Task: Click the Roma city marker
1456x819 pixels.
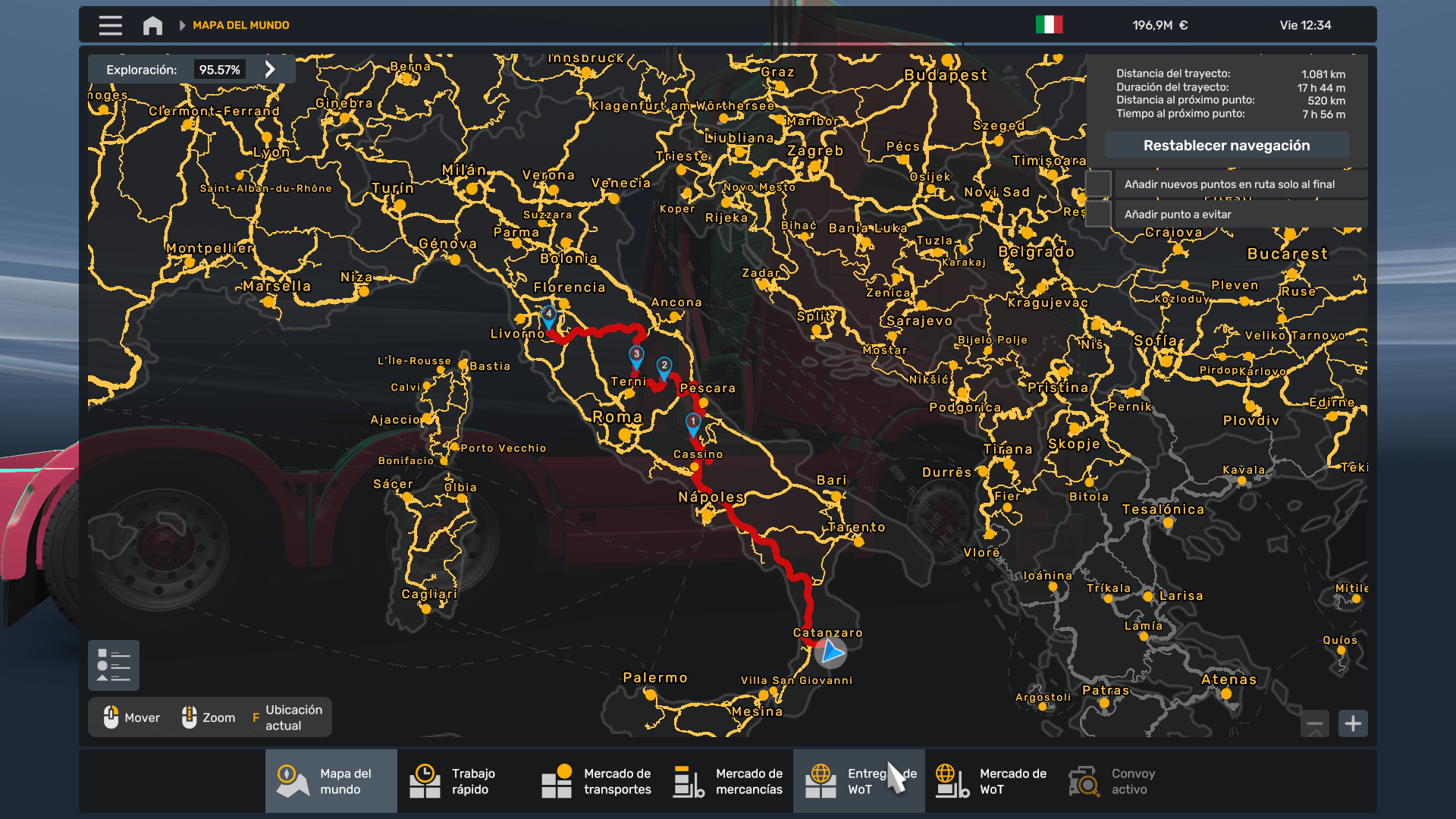Action: 624,435
